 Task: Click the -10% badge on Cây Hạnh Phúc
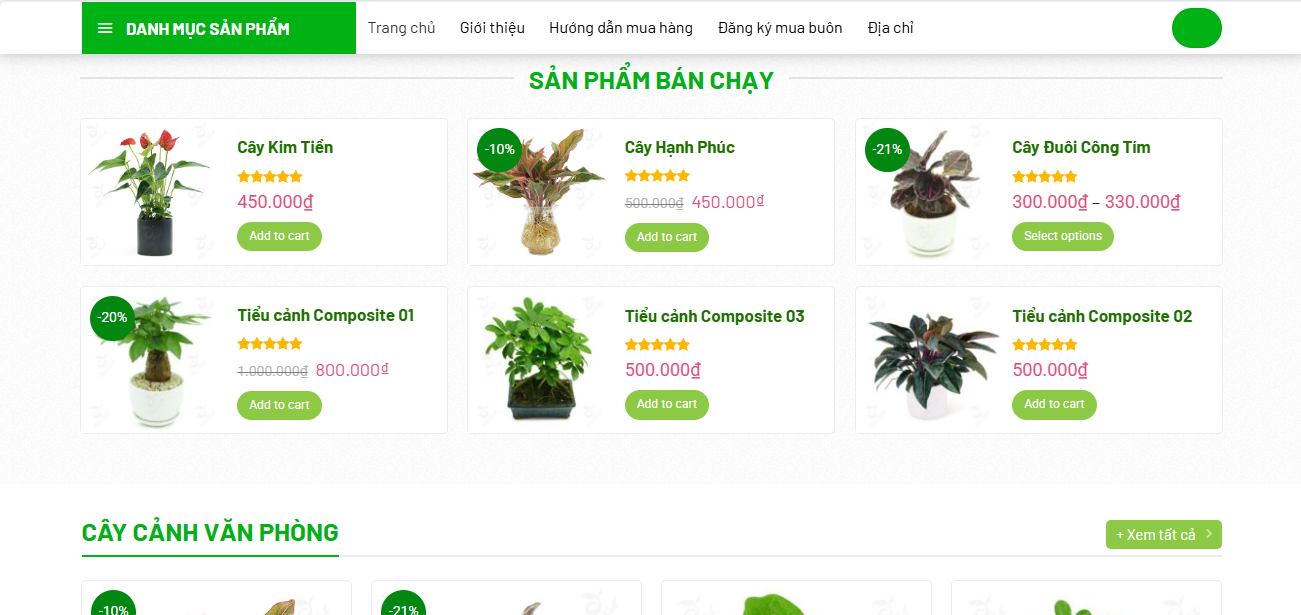[499, 150]
